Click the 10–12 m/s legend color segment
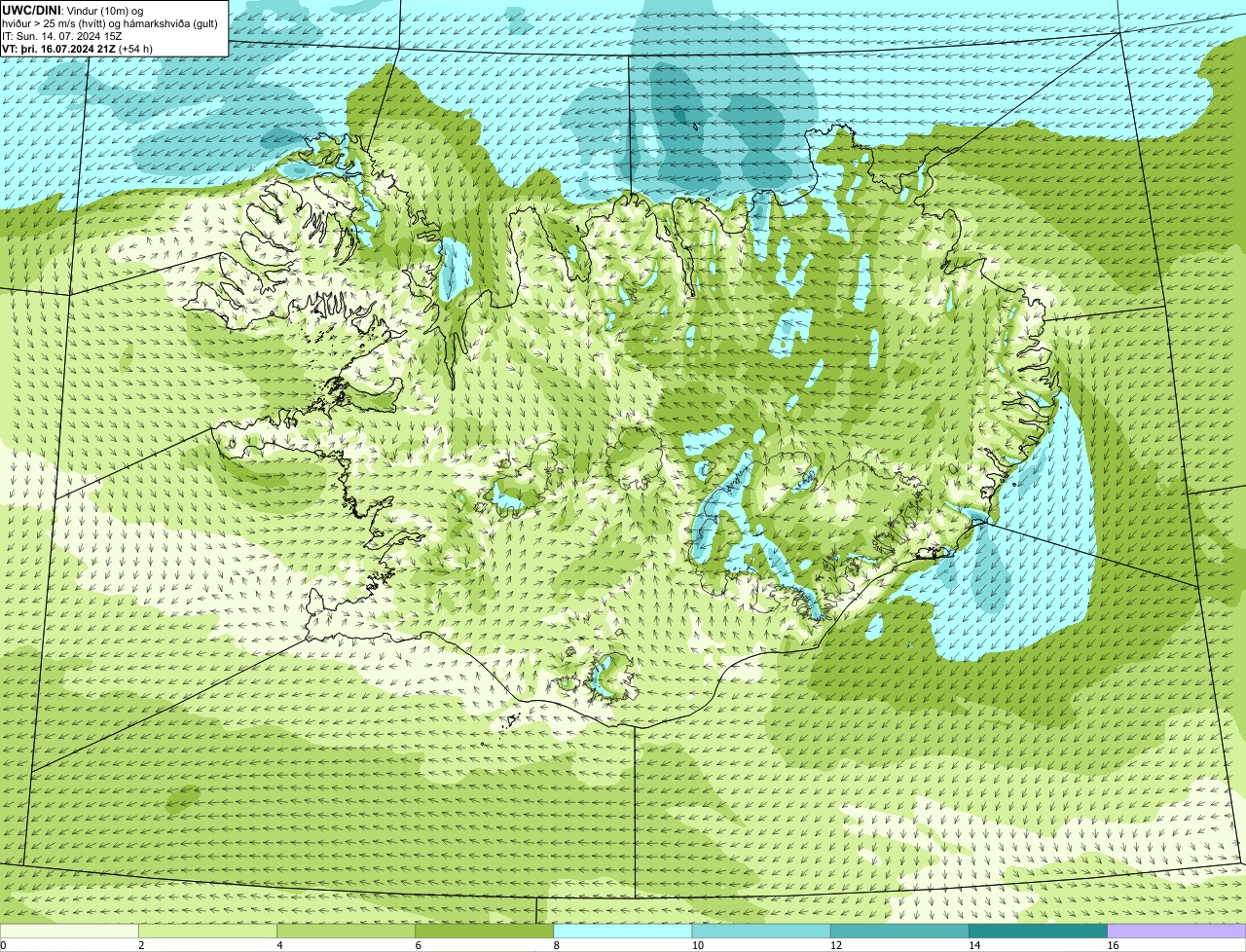 click(x=761, y=931)
